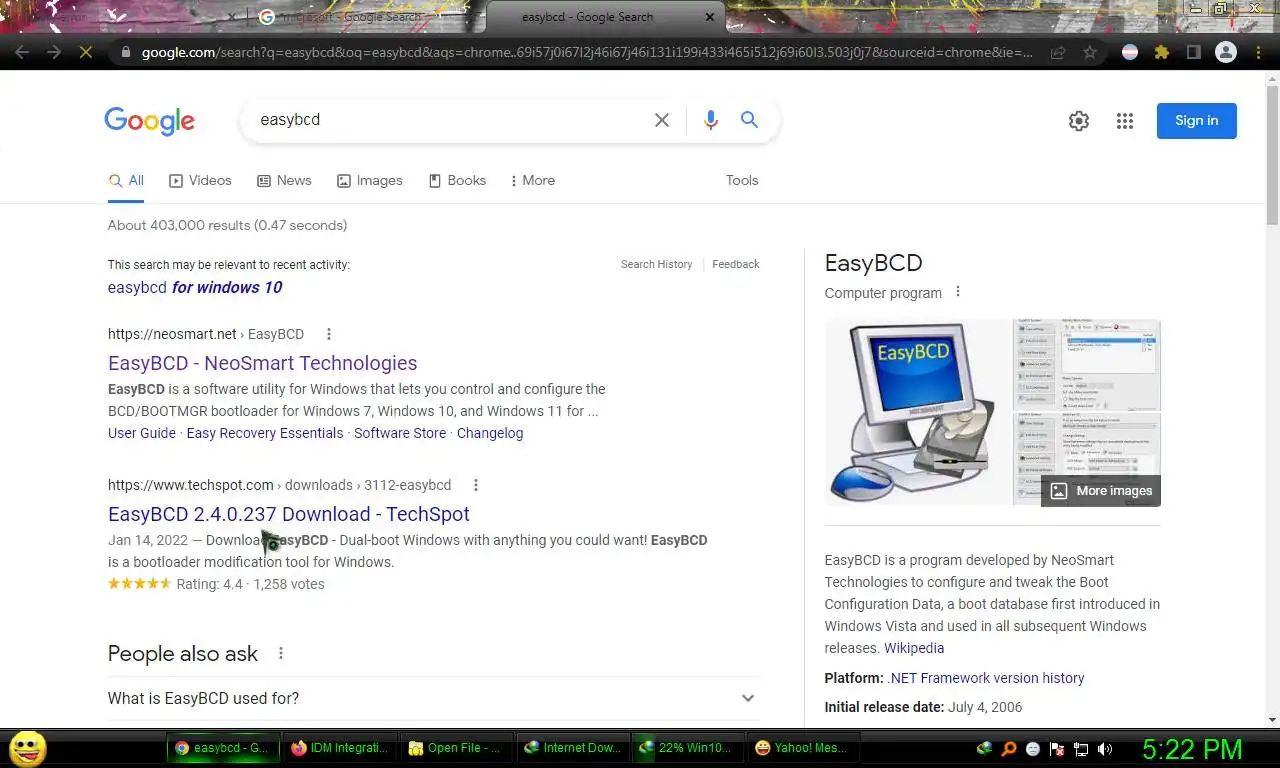Image resolution: width=1280 pixels, height=768 pixels.
Task: Open more options for NeoSmart result
Action: pyautogui.click(x=328, y=334)
